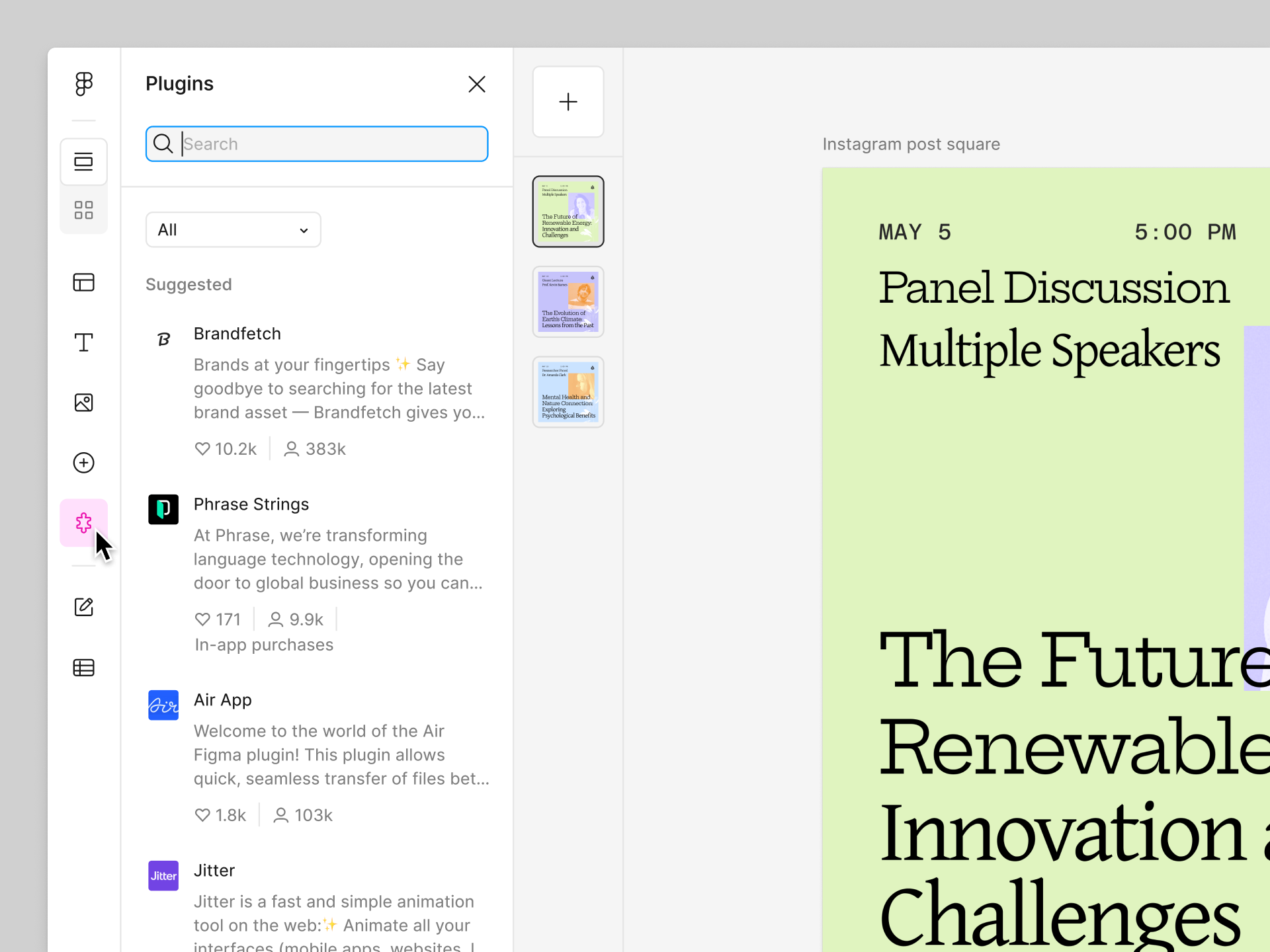Image resolution: width=1270 pixels, height=952 pixels.
Task: Click the circled plus Insert icon
Action: click(x=84, y=463)
